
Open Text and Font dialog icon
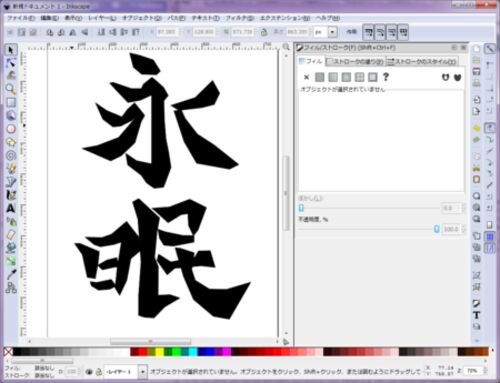477,315
